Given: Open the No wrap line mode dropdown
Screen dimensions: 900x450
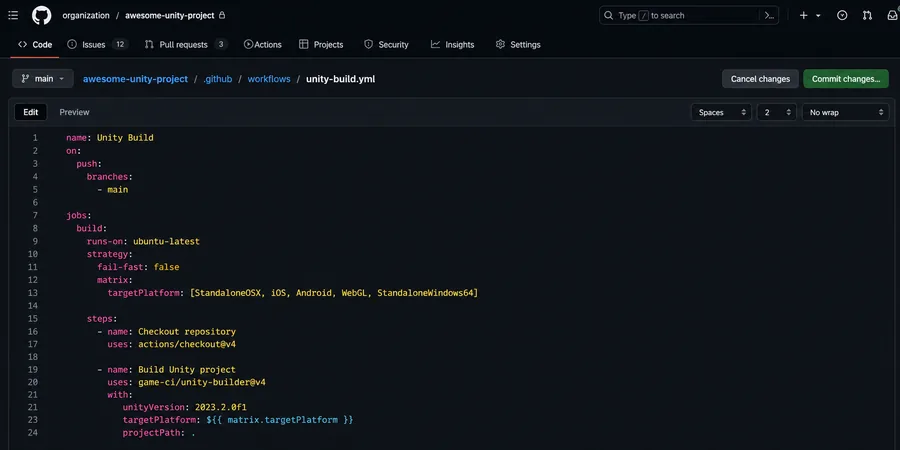Looking at the screenshot, I should click(845, 112).
